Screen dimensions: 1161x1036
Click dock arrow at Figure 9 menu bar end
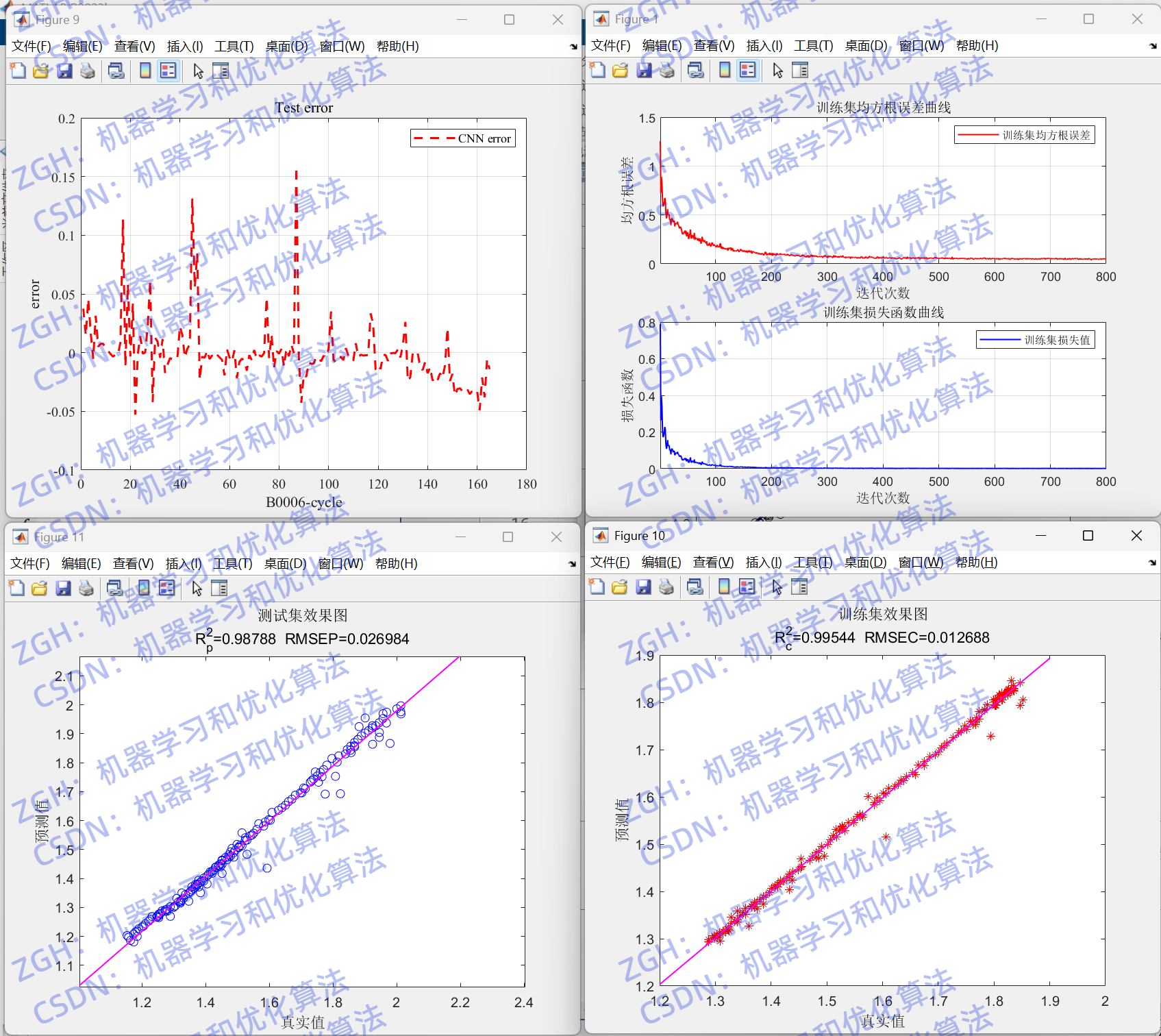tap(574, 47)
